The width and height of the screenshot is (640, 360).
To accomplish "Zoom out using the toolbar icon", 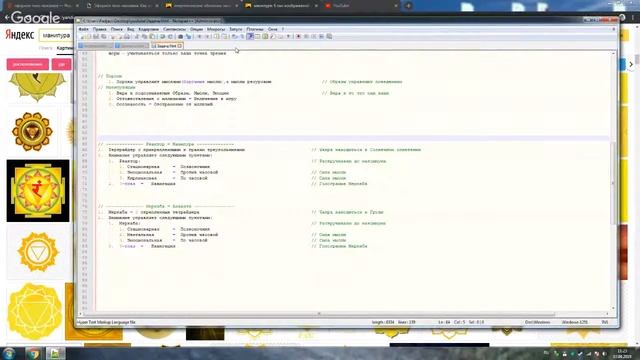I will tap(207, 37).
